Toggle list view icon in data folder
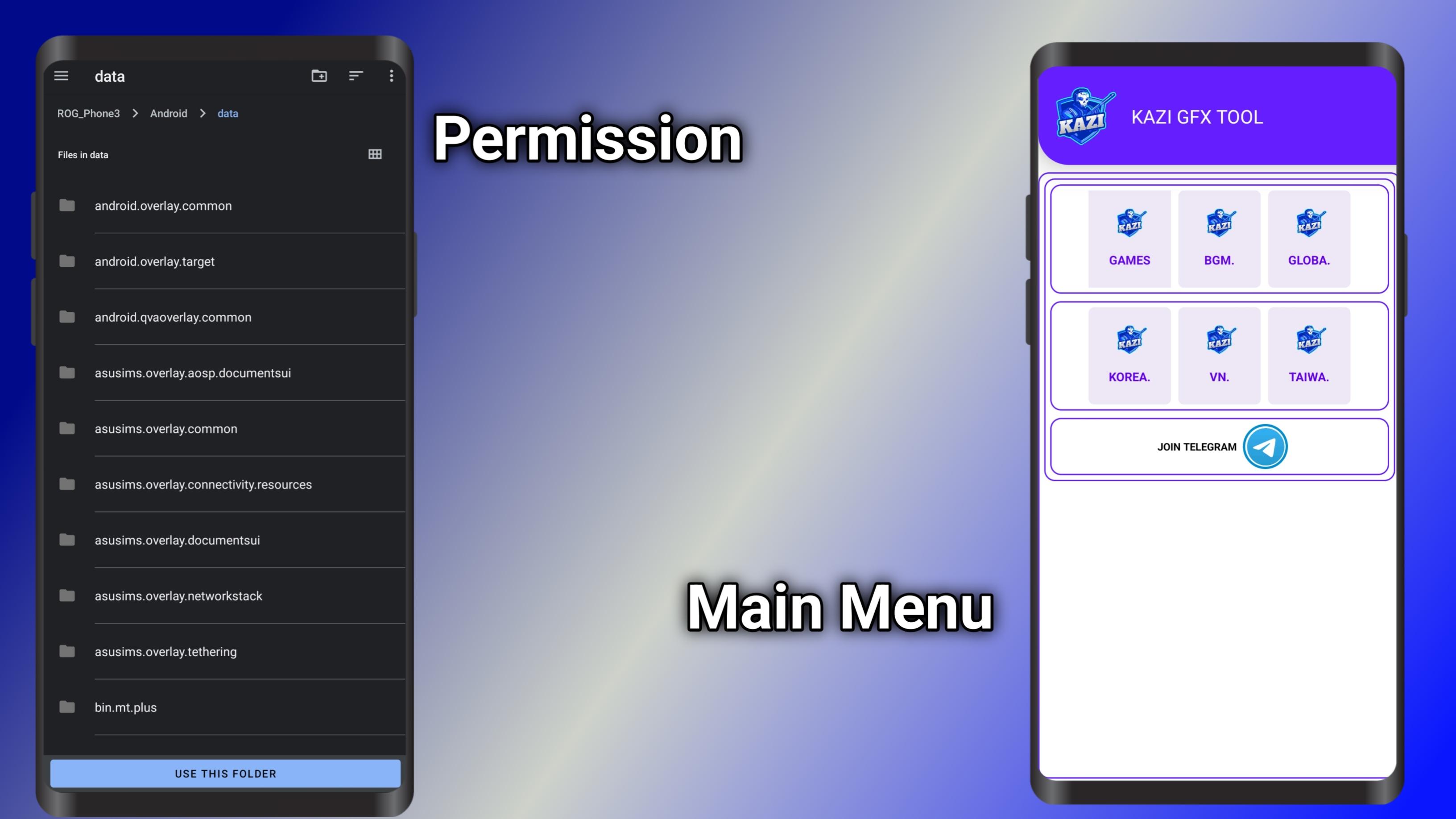Screen dimensions: 1456x819 [x=375, y=154]
